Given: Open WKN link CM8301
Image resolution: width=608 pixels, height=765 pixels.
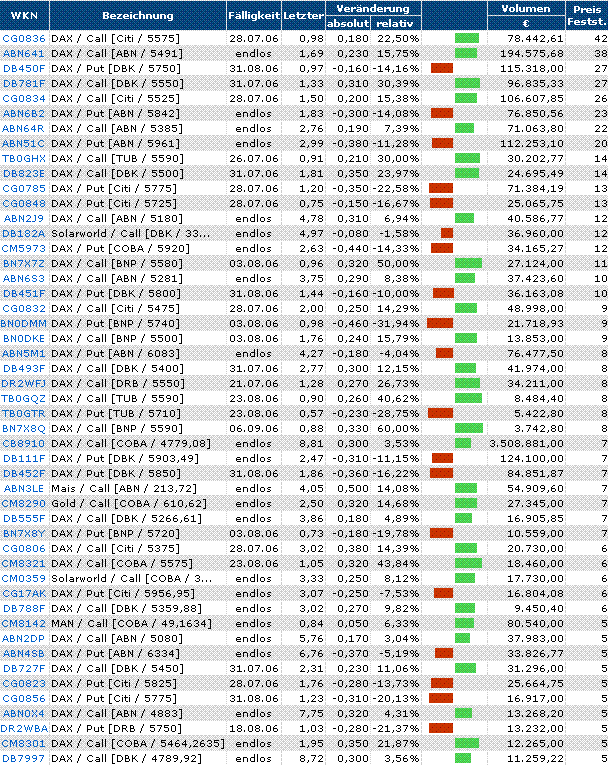Looking at the screenshot, I should pos(24,744).
